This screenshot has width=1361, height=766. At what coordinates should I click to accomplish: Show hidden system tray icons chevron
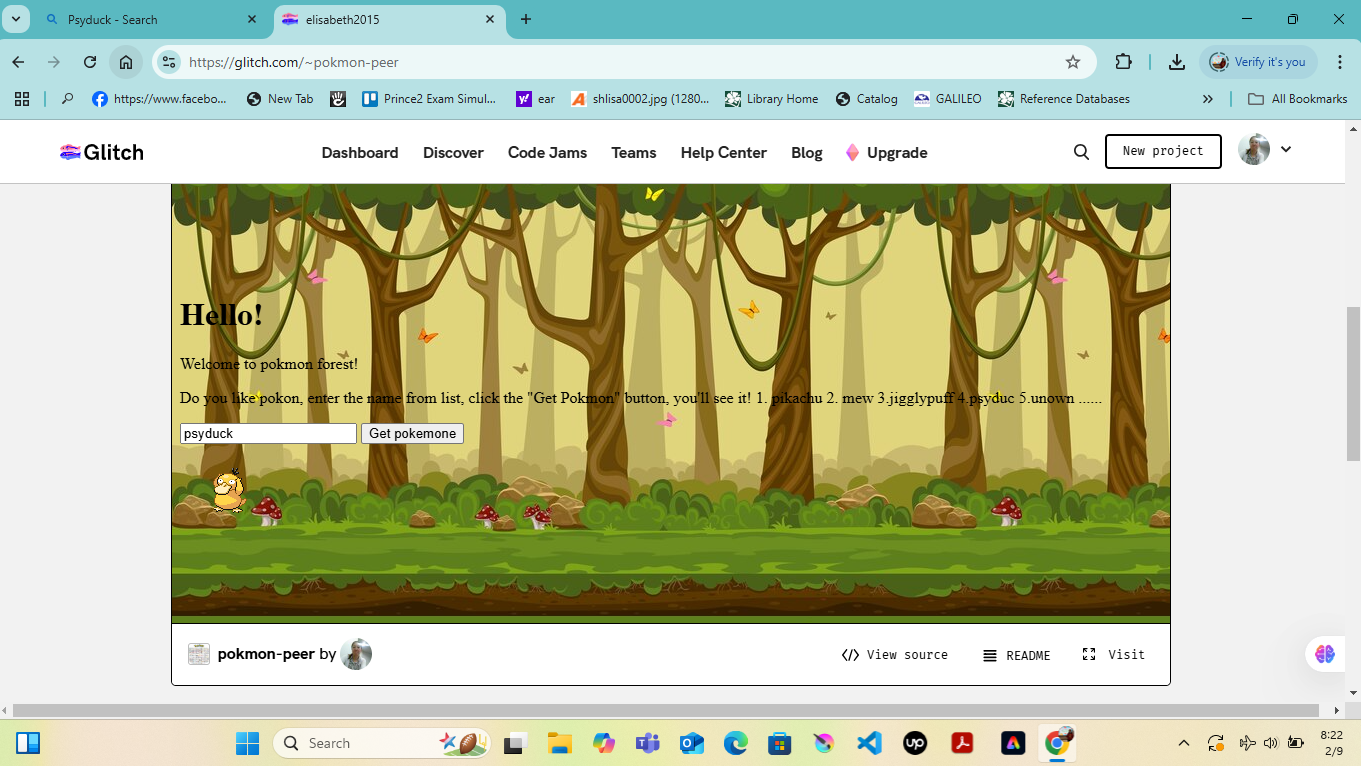tap(1184, 743)
